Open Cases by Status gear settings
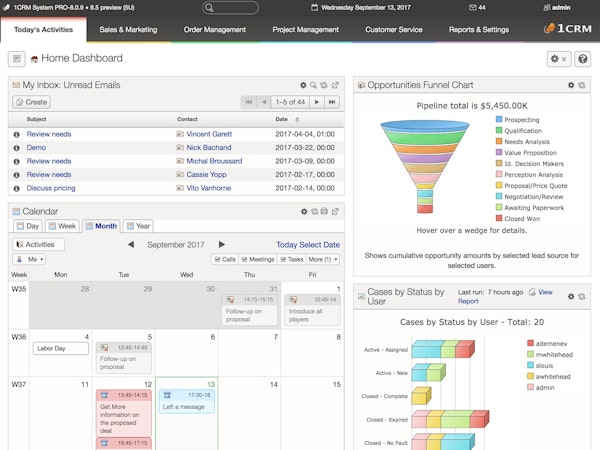Viewport: 600px width, 450px height. pos(571,296)
